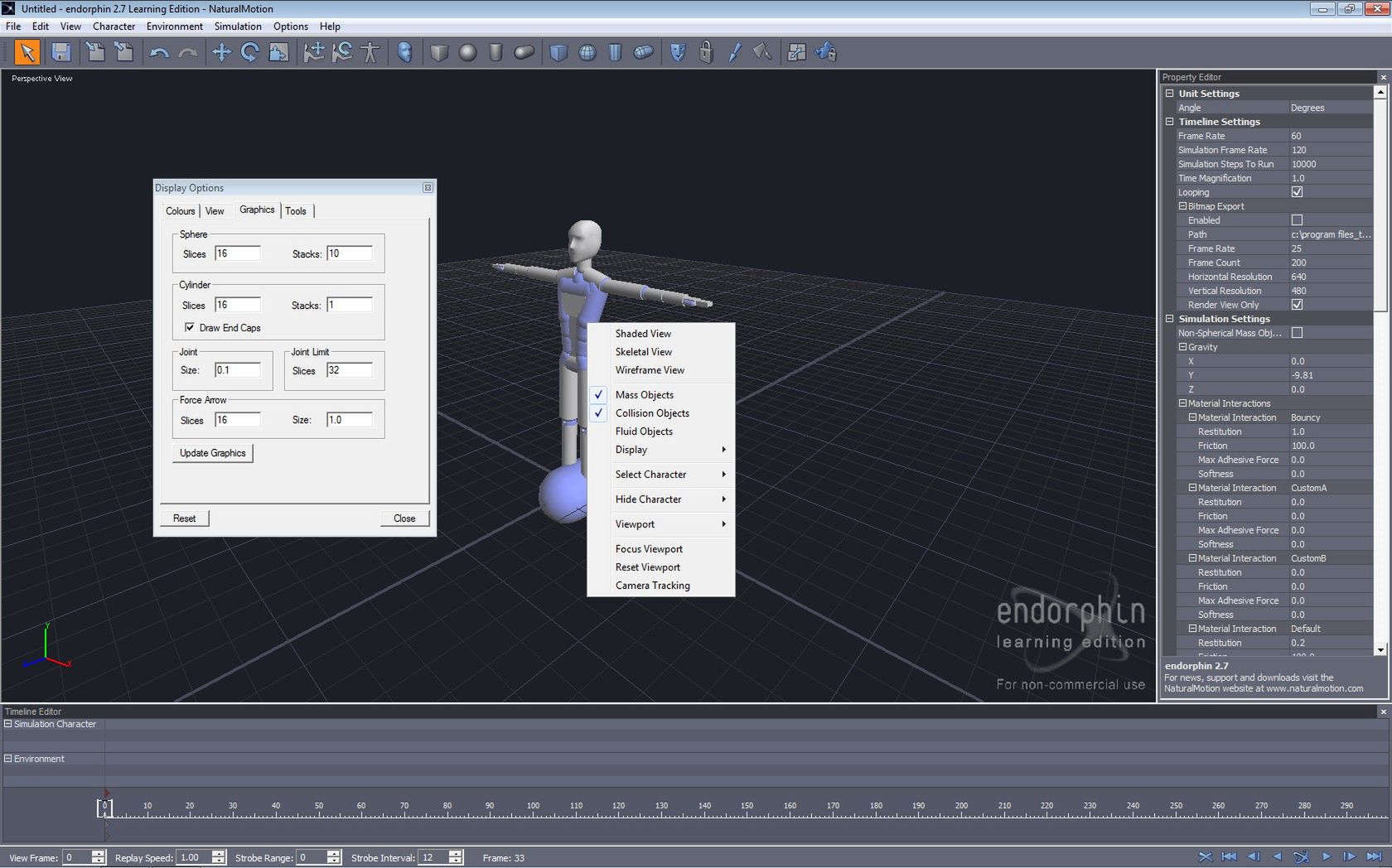Click the camera icon in toolbar
The height and width of the screenshot is (868, 1392).
(x=825, y=53)
